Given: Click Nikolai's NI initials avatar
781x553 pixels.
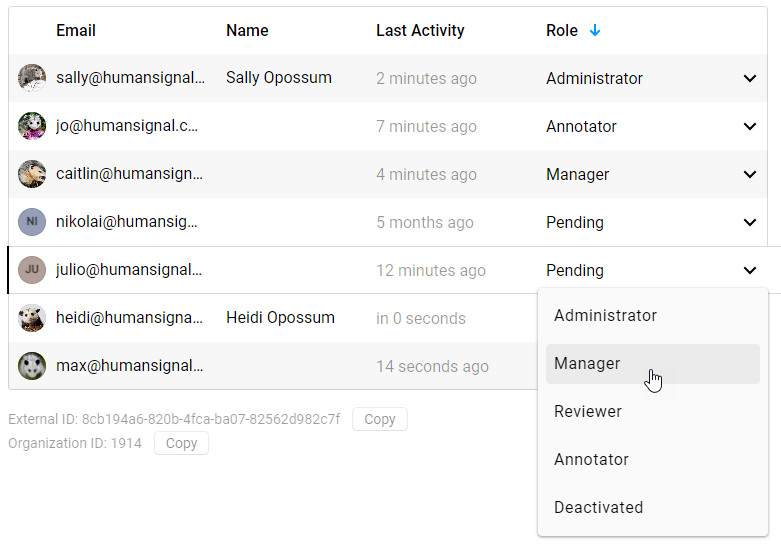Looking at the screenshot, I should coord(32,222).
